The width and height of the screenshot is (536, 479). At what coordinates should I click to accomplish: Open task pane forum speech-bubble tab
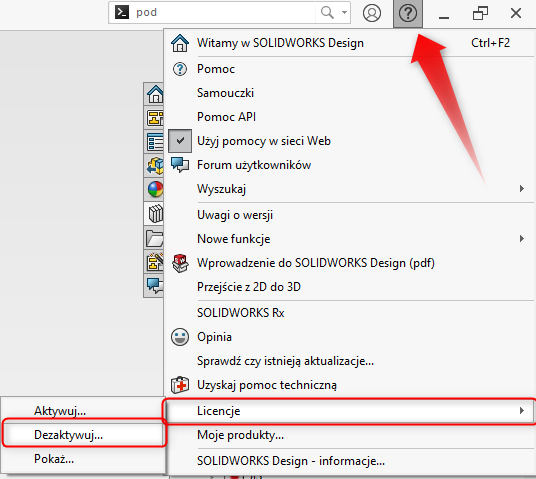tap(154, 286)
